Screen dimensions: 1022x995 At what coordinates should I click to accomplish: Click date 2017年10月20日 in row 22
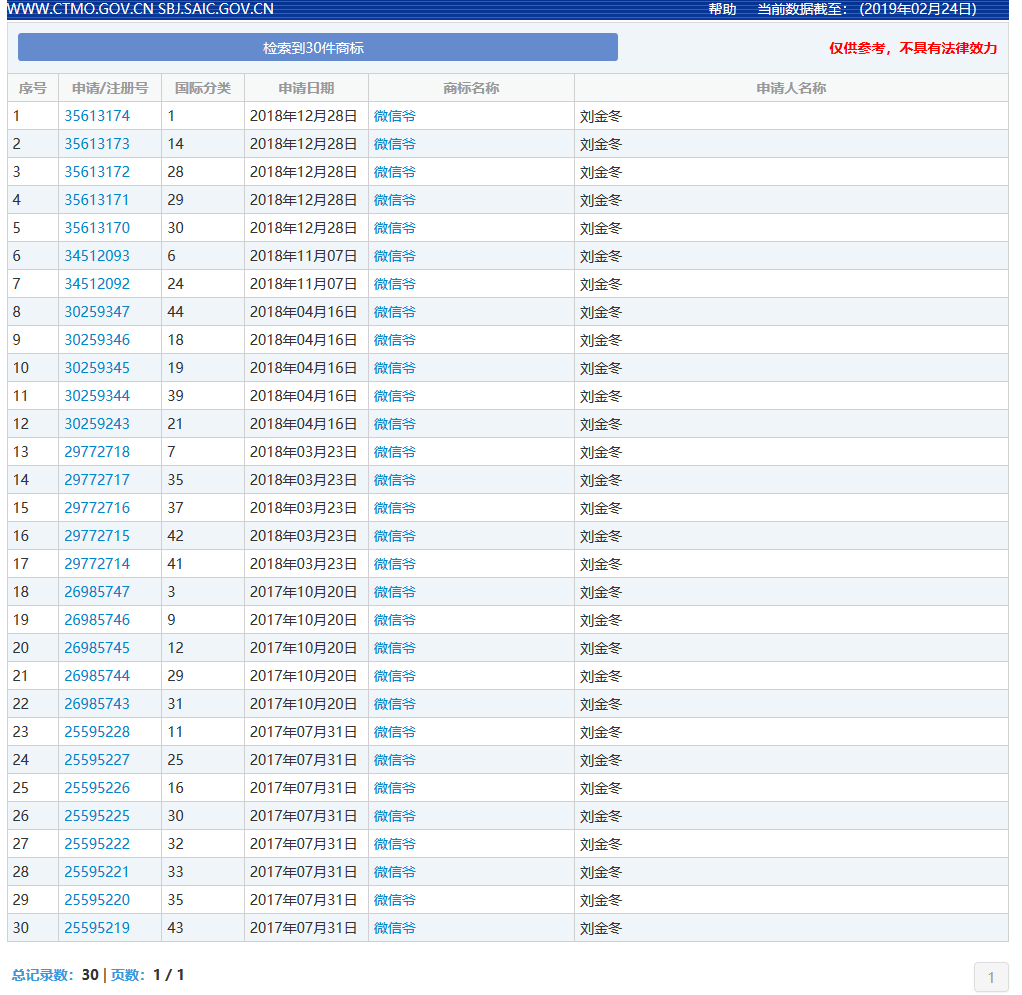coord(303,704)
